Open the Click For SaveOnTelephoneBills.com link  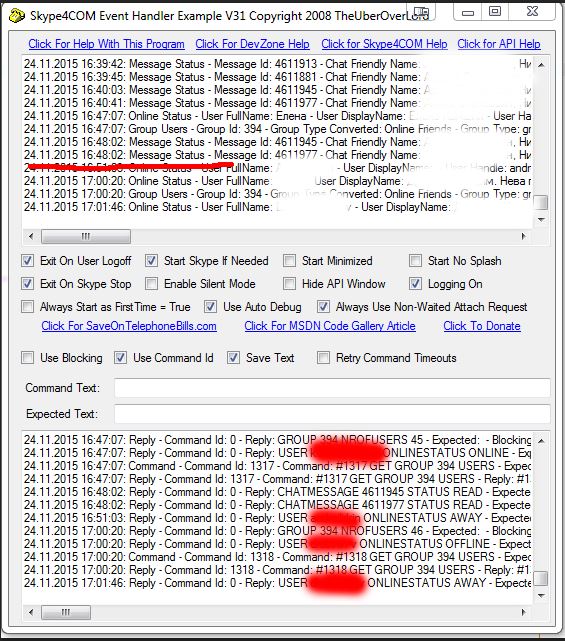[129, 326]
